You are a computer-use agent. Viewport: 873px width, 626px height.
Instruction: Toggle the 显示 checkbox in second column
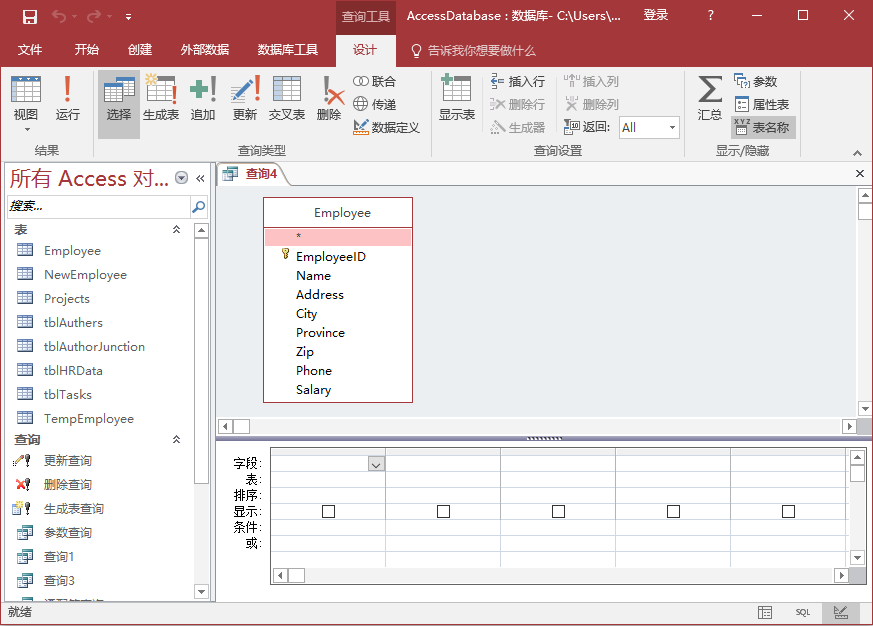pyautogui.click(x=443, y=511)
